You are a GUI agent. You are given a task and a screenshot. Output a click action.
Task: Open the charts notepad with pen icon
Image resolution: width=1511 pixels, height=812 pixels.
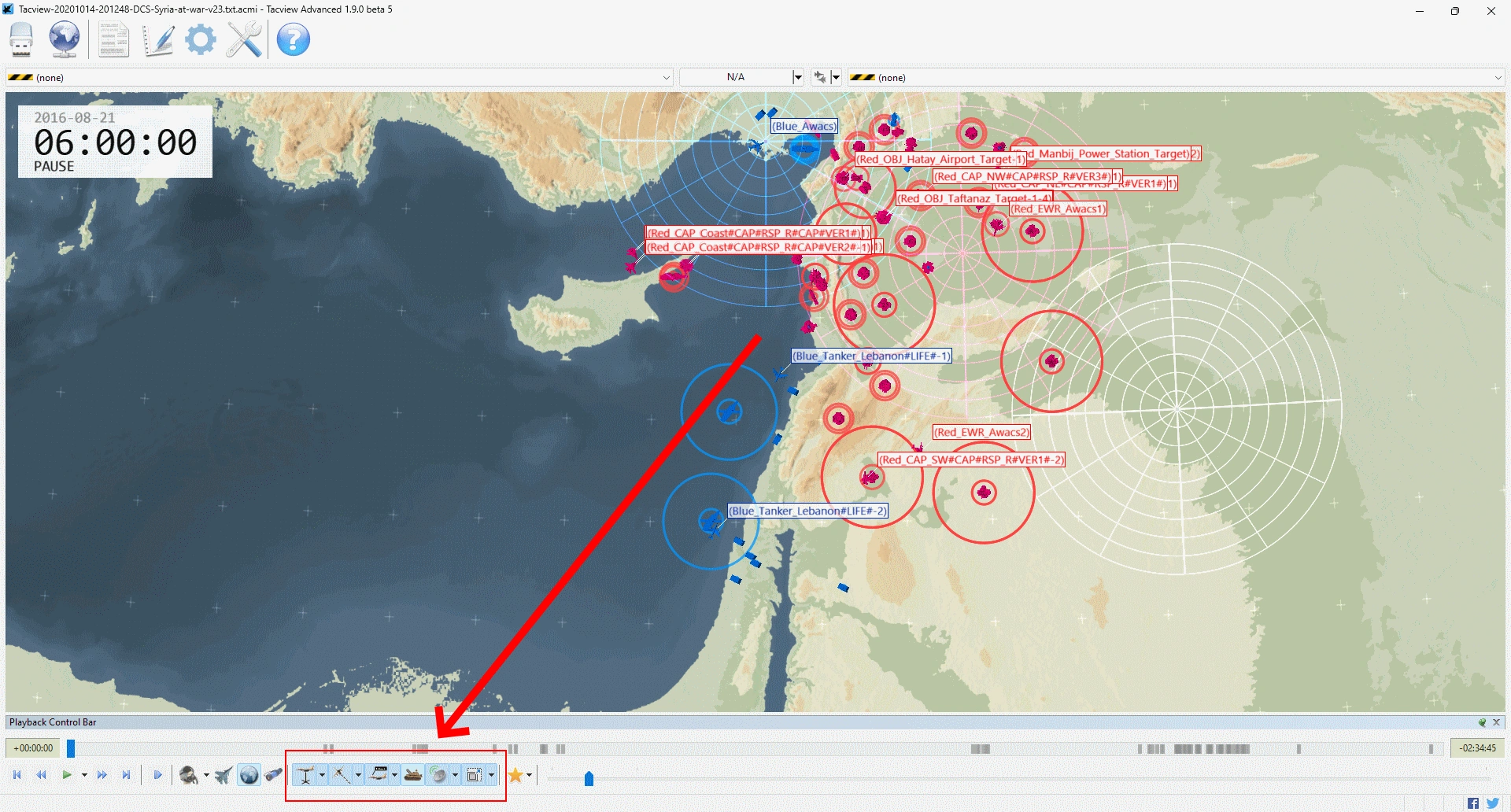[158, 39]
